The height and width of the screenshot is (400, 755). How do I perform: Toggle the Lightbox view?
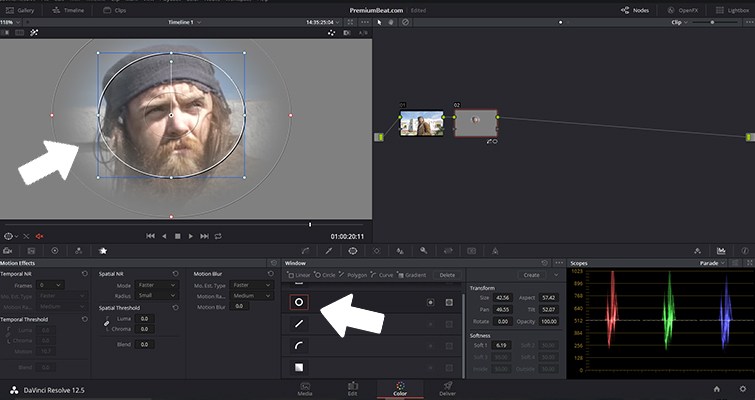(732, 9)
